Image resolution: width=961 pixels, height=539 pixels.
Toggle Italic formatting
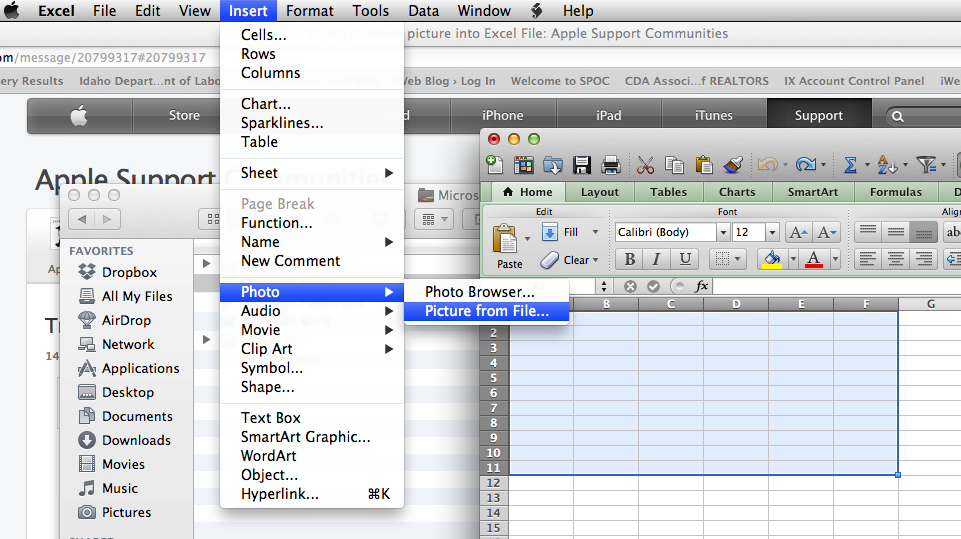(x=656, y=259)
